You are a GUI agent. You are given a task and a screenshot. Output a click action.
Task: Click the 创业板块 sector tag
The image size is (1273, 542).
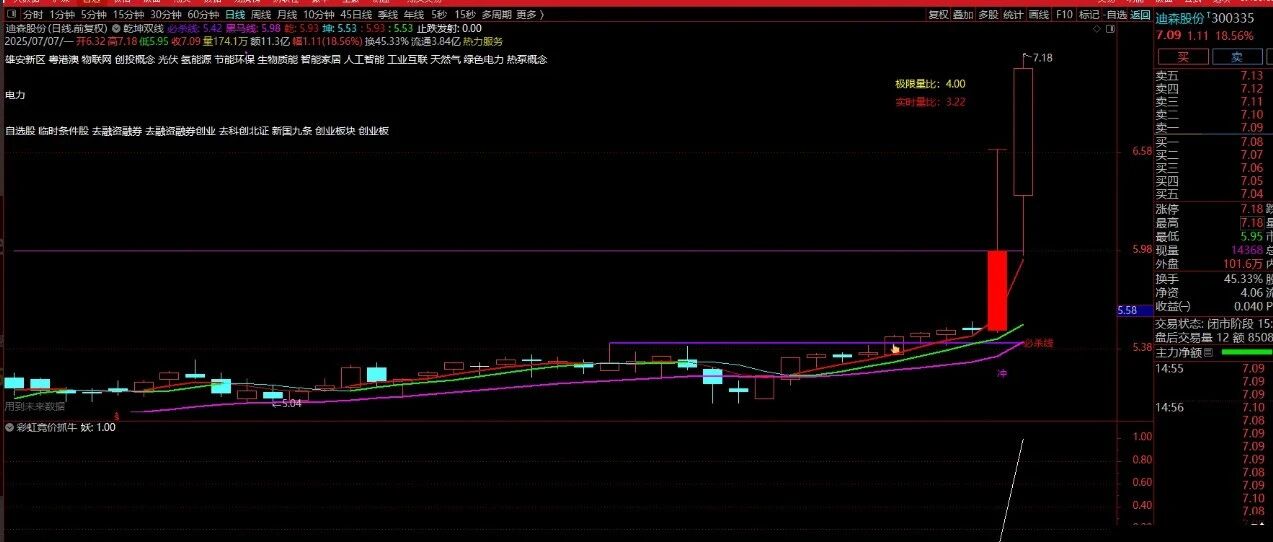tap(335, 131)
